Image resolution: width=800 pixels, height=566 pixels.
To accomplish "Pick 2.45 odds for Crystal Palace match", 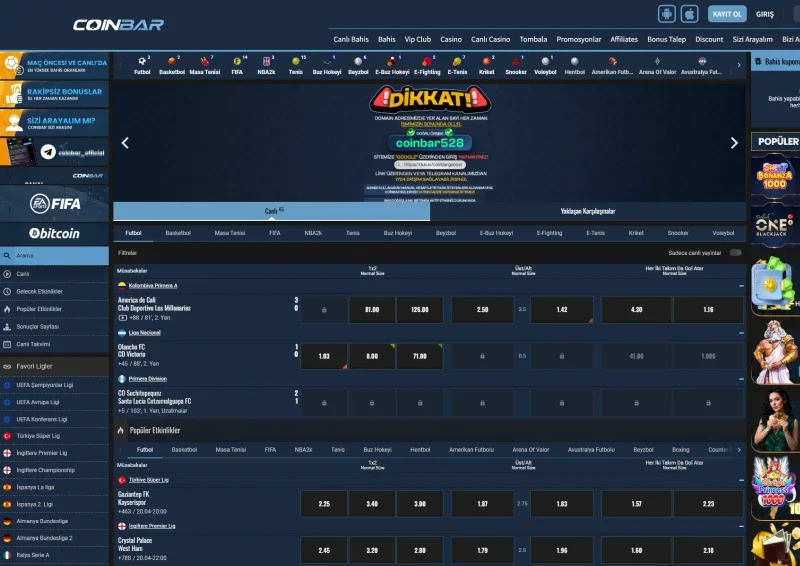I will pyautogui.click(x=324, y=551).
